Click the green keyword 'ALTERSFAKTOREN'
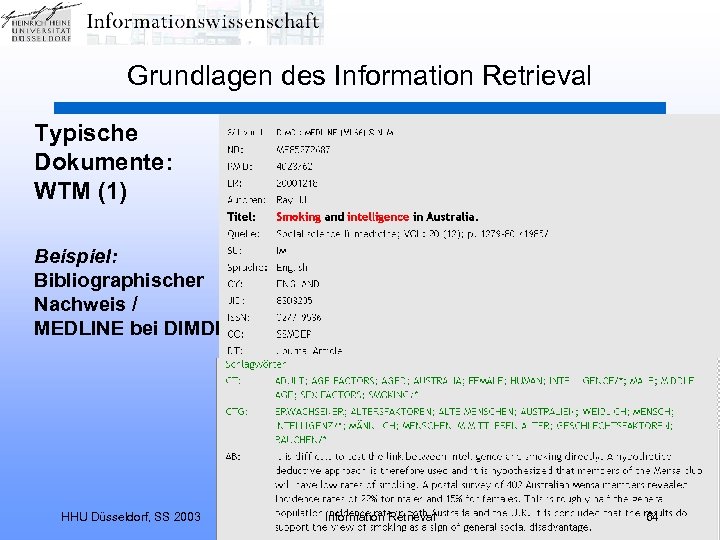The image size is (720, 540). tap(391, 411)
